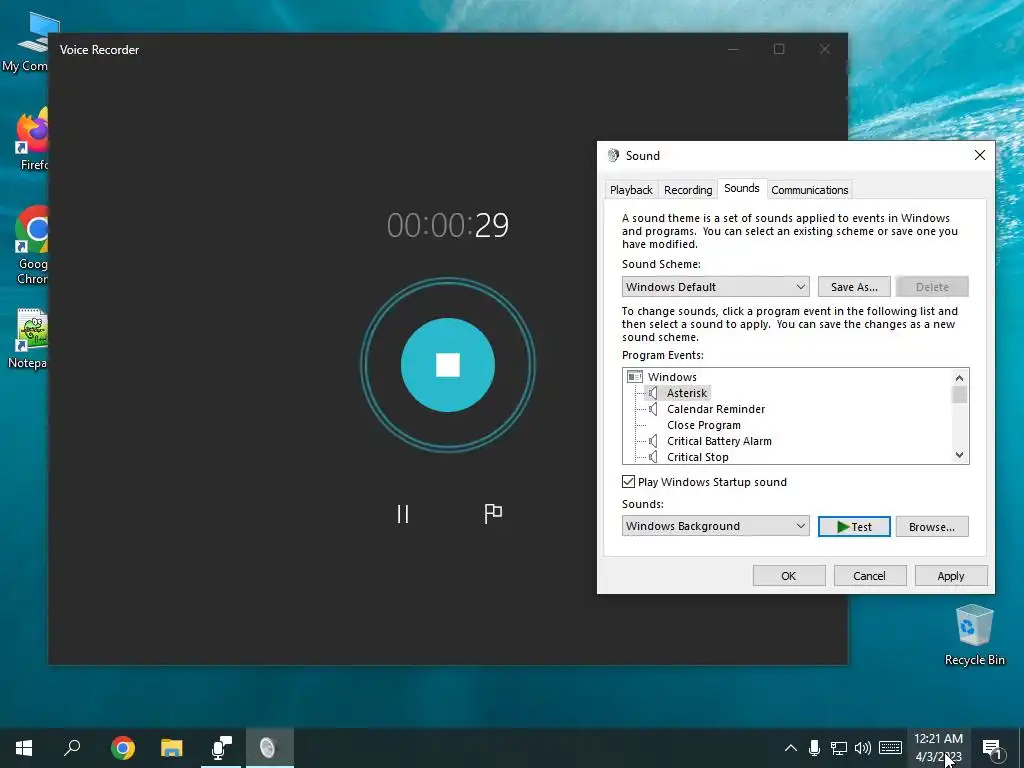The width and height of the screenshot is (1024, 768).
Task: Click the Program Events scrollbar thumb
Action: pyautogui.click(x=959, y=394)
